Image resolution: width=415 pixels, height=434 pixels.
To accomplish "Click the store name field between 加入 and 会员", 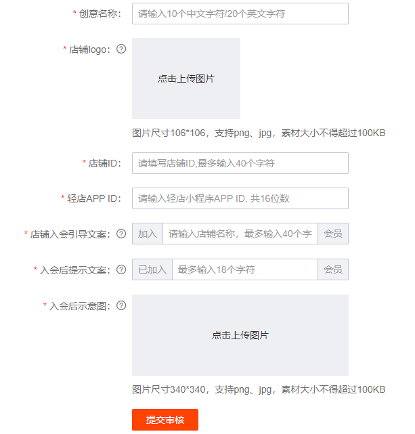I will (x=240, y=234).
